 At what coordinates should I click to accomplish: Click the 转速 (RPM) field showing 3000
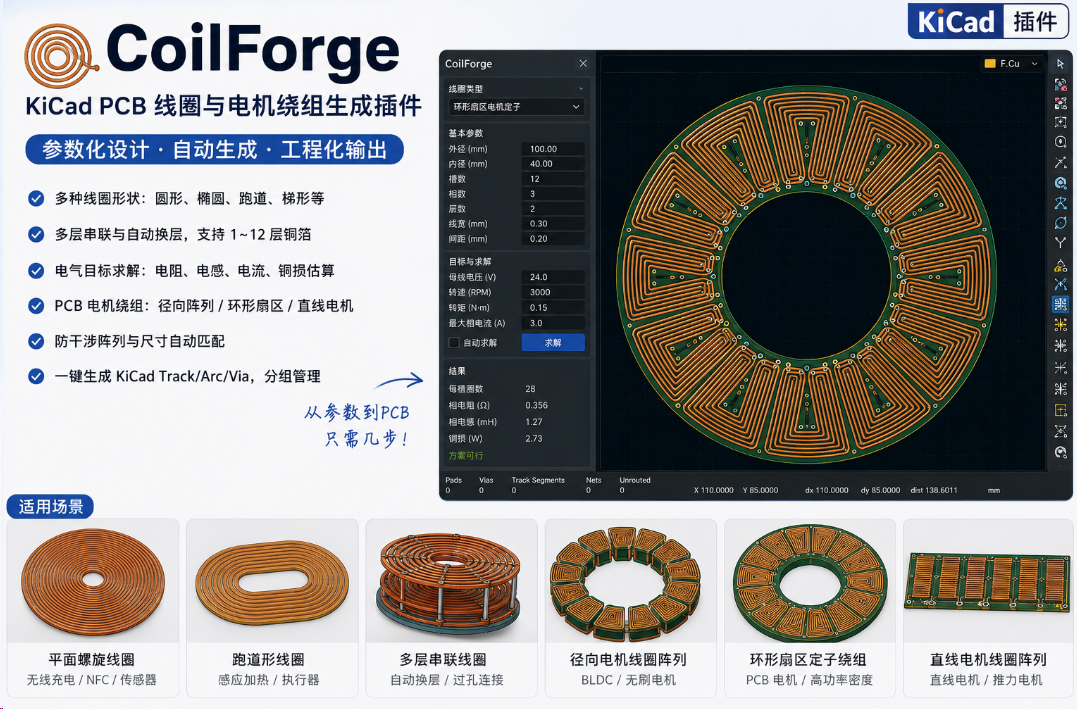click(553, 292)
